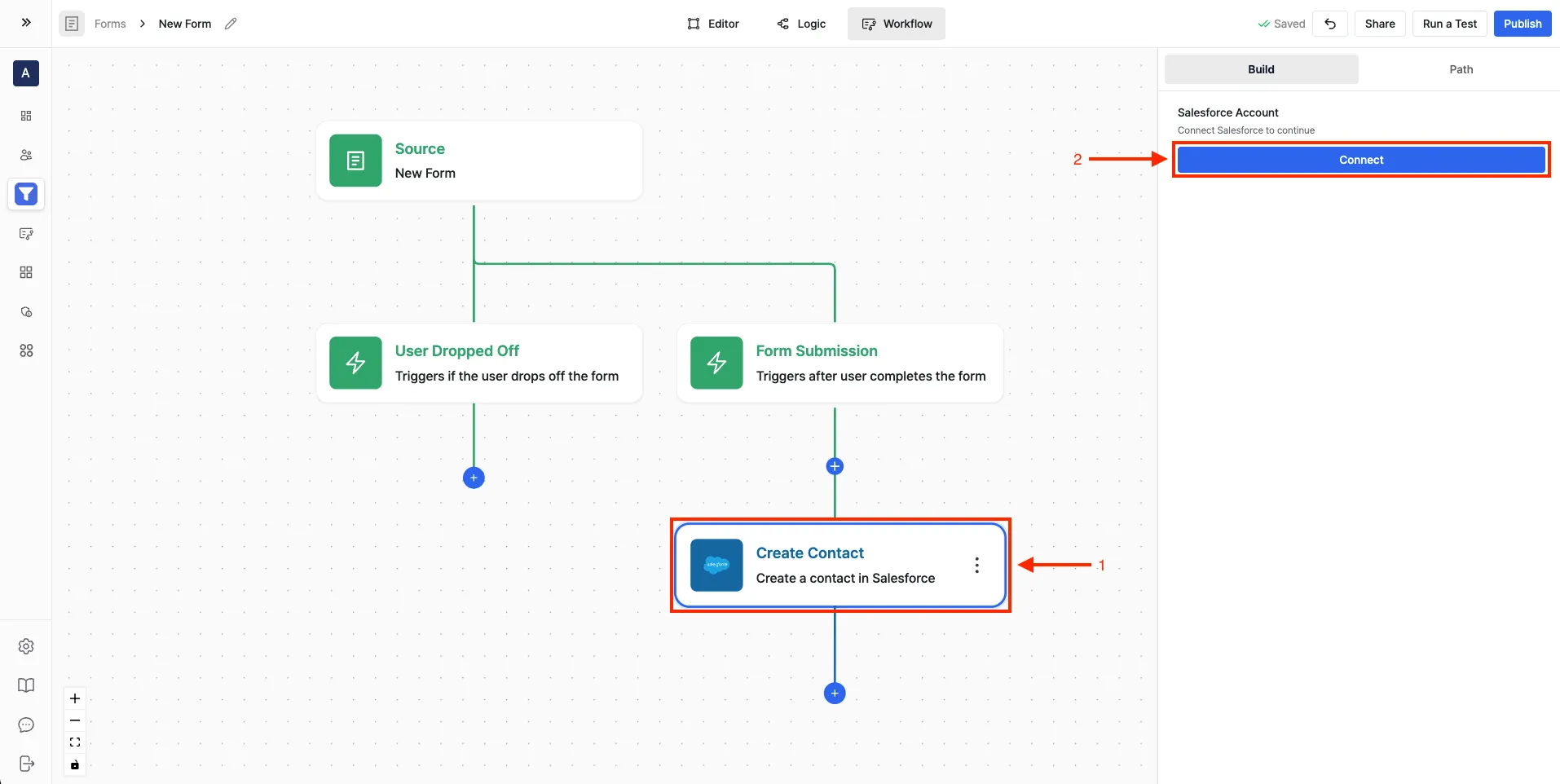The height and width of the screenshot is (784, 1560).
Task: Switch to the Editor view
Action: point(713,24)
